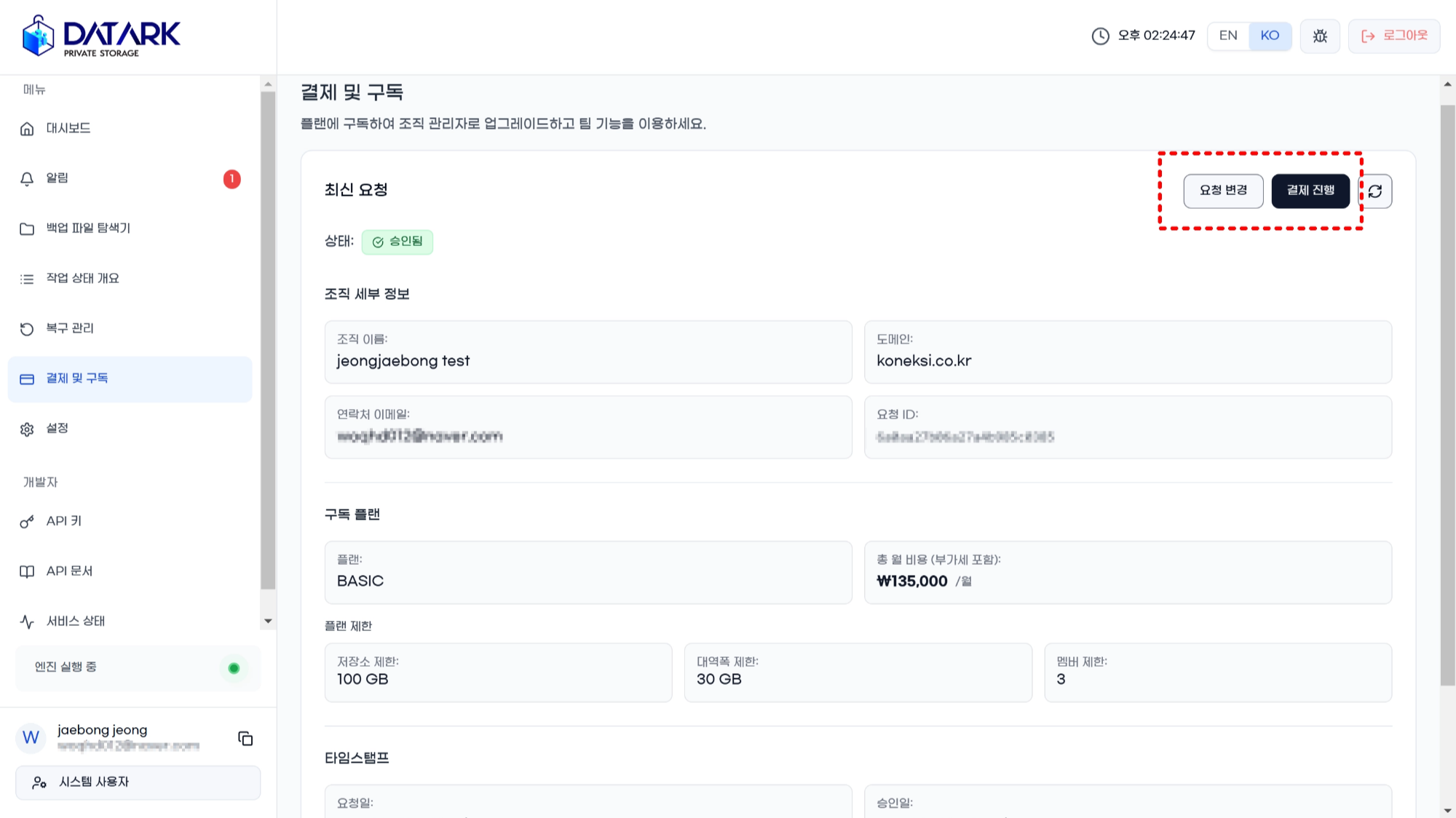This screenshot has width=1456, height=818.
Task: Click sidebar scrollbar down arrow
Action: point(268,621)
